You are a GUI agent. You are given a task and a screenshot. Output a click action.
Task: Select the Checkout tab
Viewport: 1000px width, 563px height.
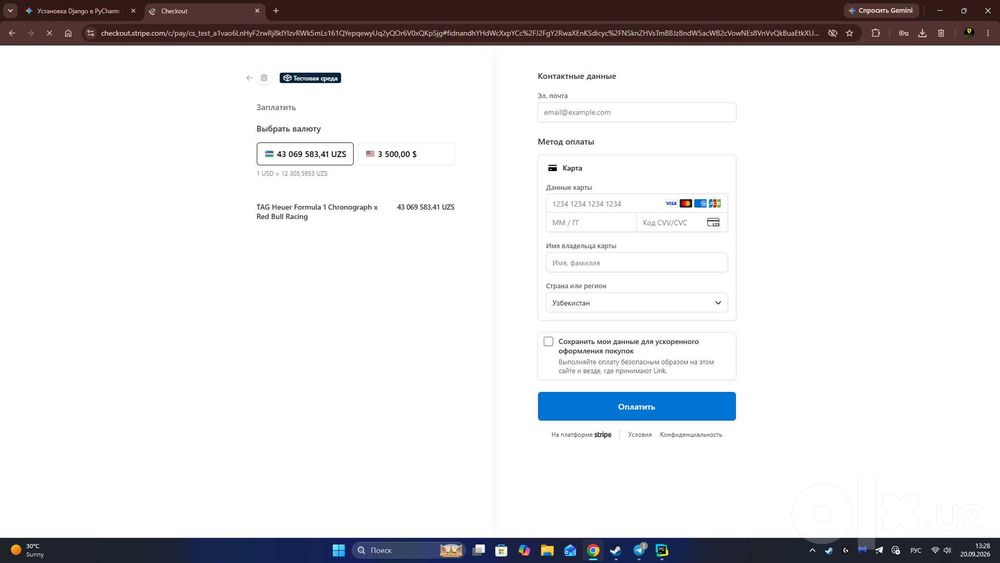pyautogui.click(x=199, y=11)
